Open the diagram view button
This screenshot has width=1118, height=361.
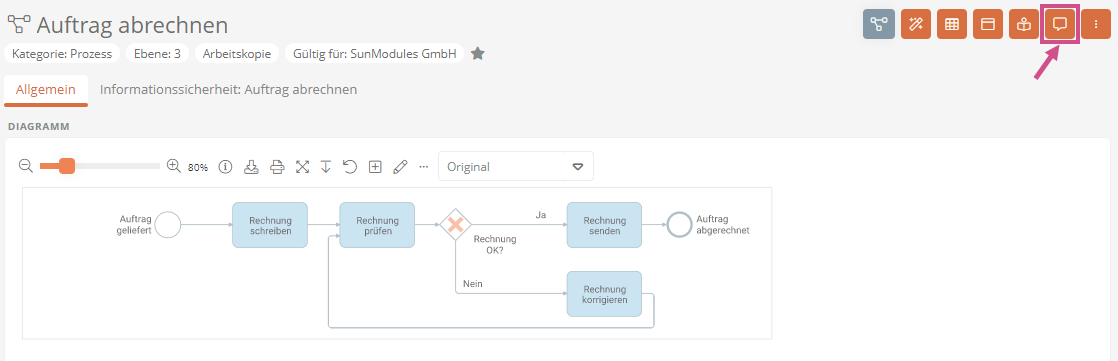pos(878,24)
